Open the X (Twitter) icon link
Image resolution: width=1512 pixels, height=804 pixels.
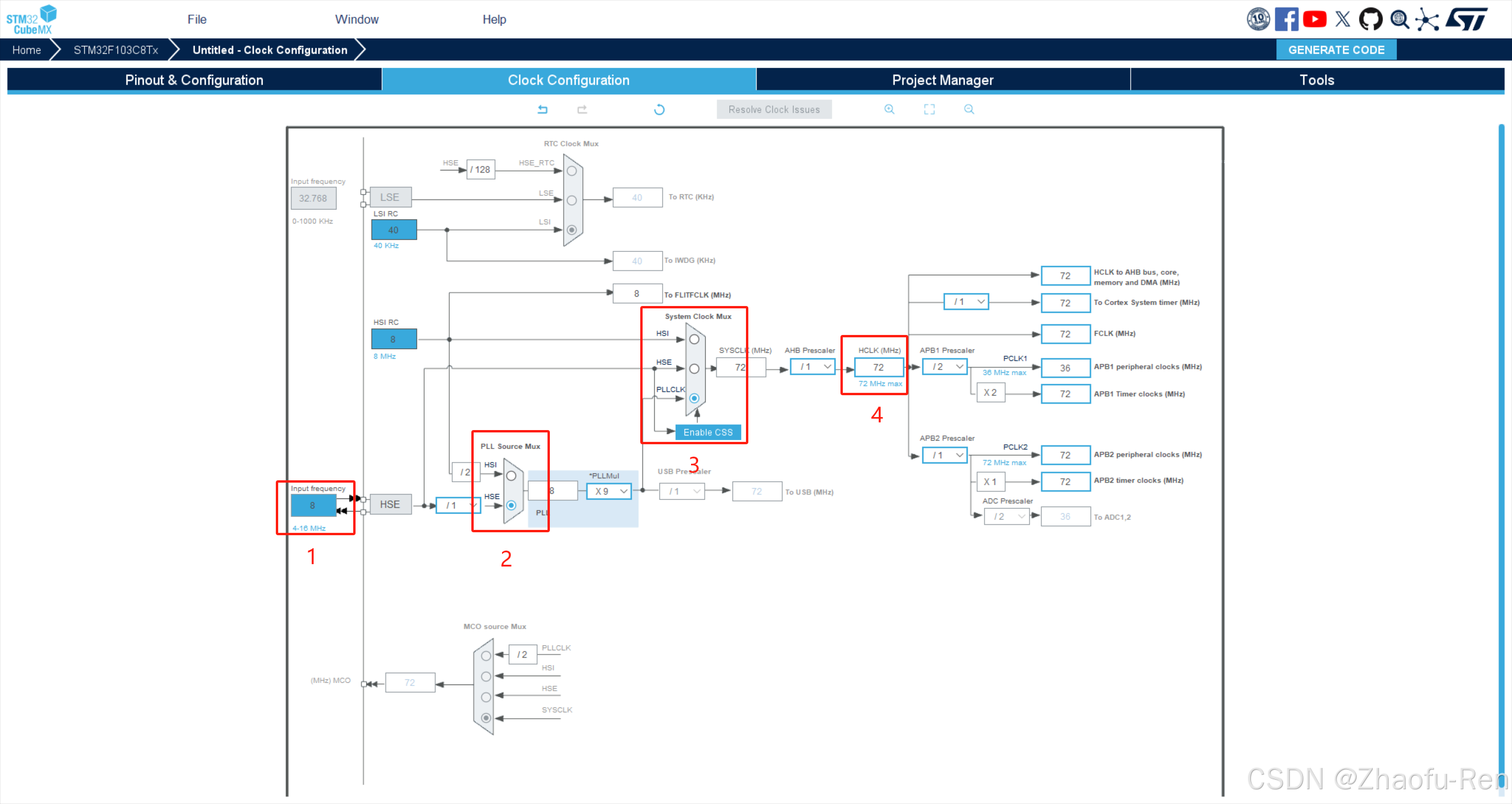1342,19
